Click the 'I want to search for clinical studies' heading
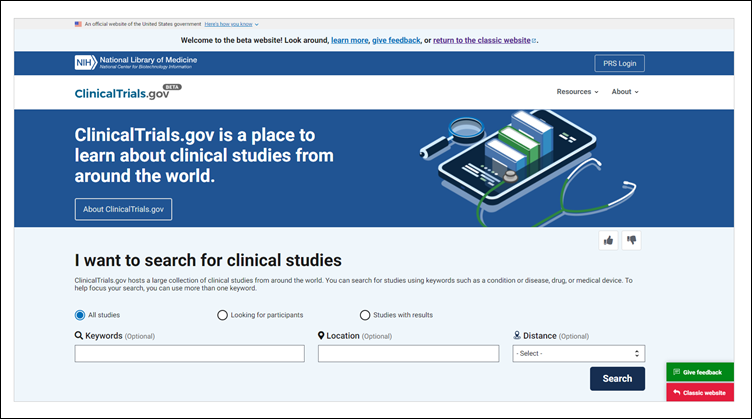752x419 pixels. tap(208, 260)
